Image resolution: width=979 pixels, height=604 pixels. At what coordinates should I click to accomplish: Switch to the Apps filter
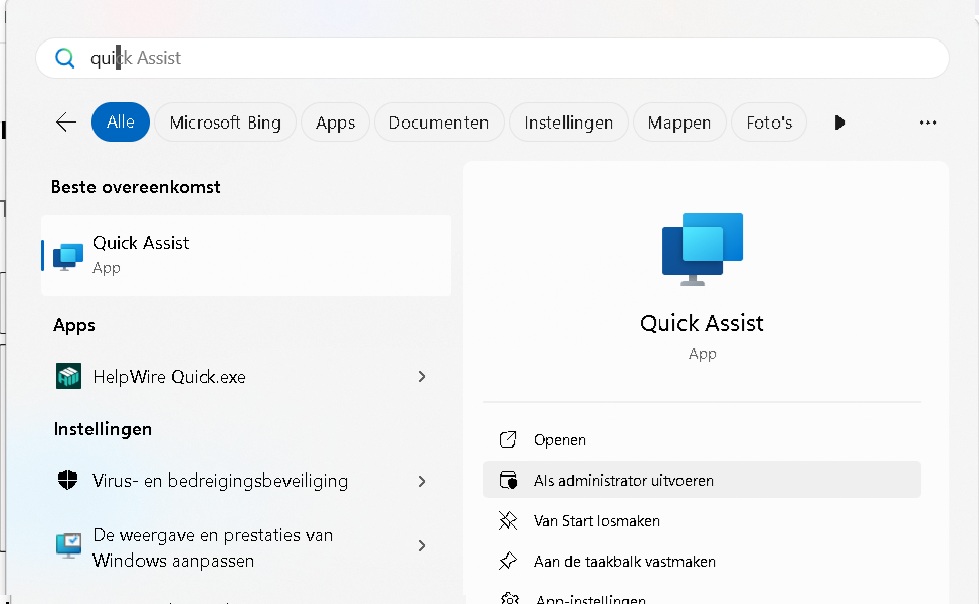click(335, 122)
